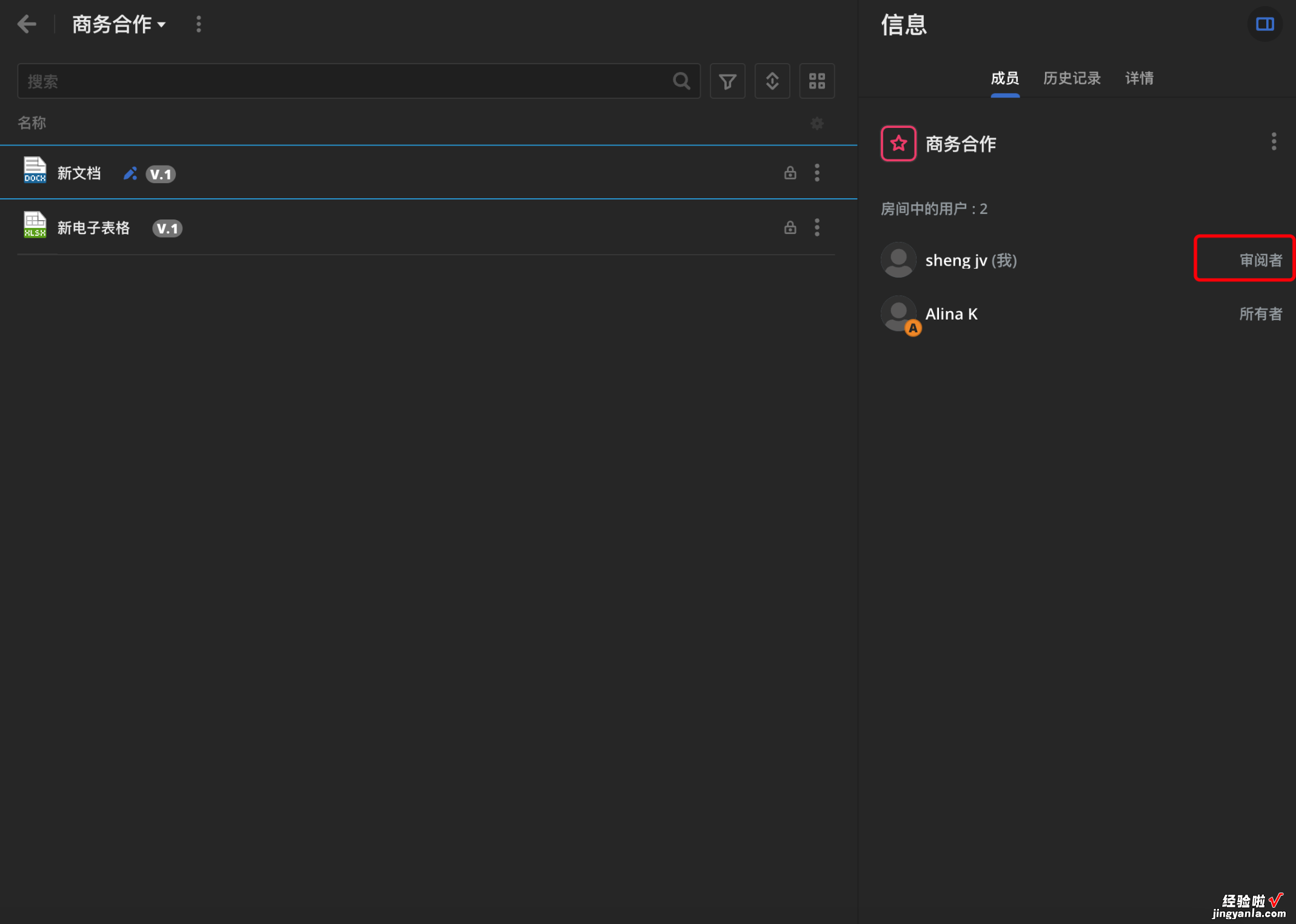Click the avatar of sheng jv
Image resolution: width=1296 pixels, height=924 pixels.
coord(898,260)
